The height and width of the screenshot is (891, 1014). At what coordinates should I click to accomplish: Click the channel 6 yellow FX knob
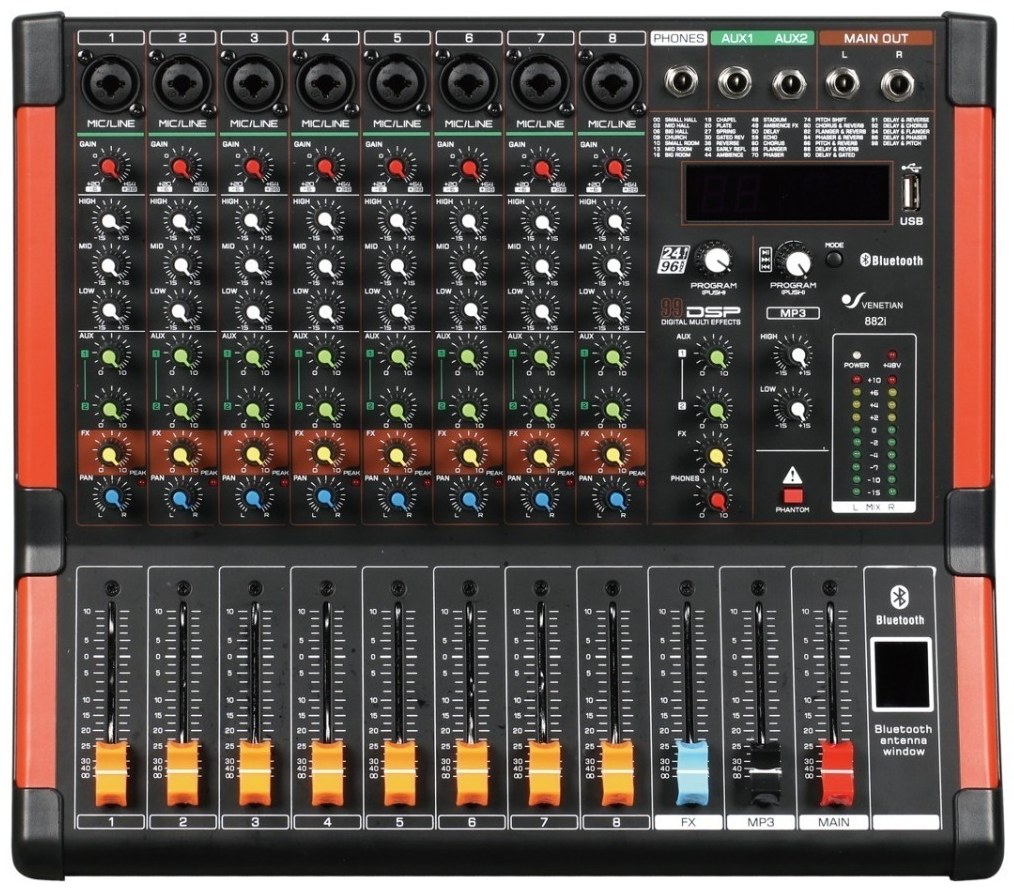click(x=469, y=455)
